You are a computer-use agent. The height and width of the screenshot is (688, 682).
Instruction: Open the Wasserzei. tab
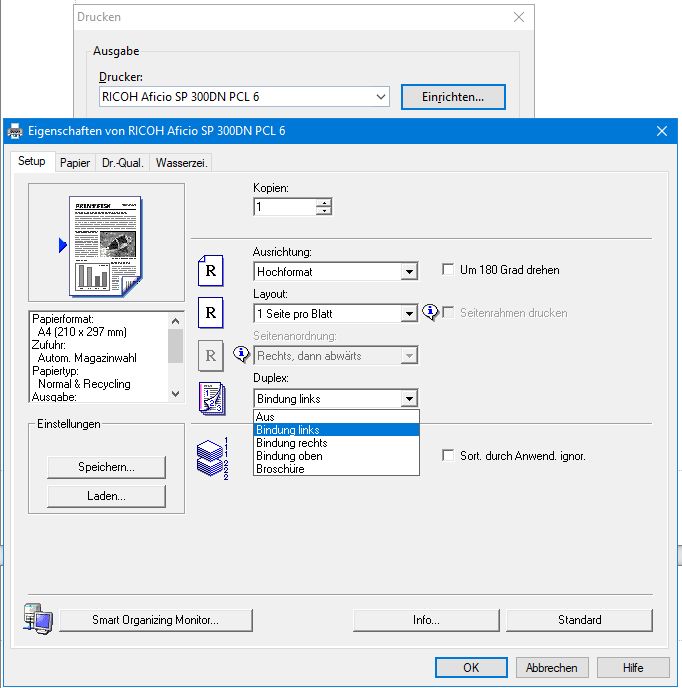point(181,163)
